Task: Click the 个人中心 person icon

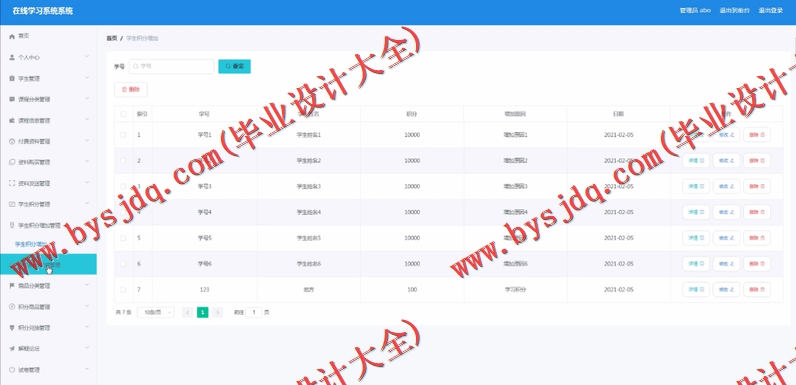Action: point(12,57)
